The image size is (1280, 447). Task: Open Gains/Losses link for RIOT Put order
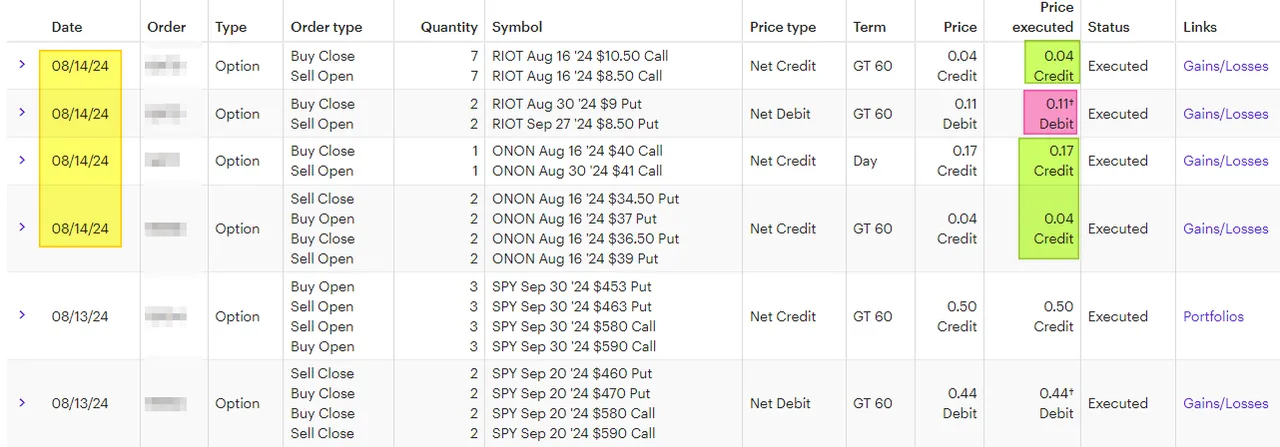pos(1225,114)
